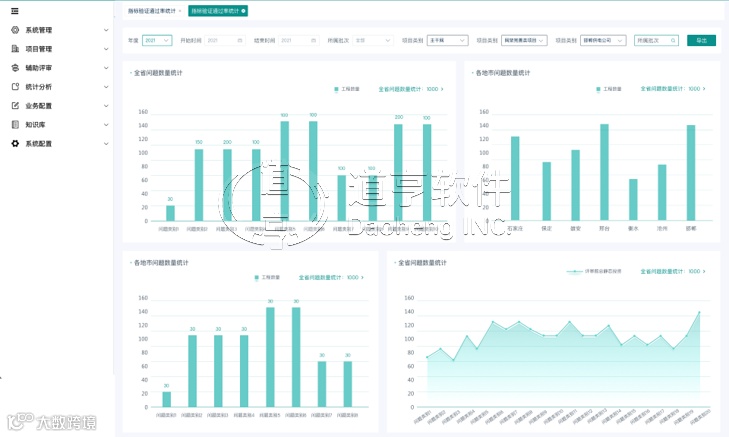Screen dimensions: 729x437
Task: Click the search magnifier icon in 所属批次 field
Action: 673,41
